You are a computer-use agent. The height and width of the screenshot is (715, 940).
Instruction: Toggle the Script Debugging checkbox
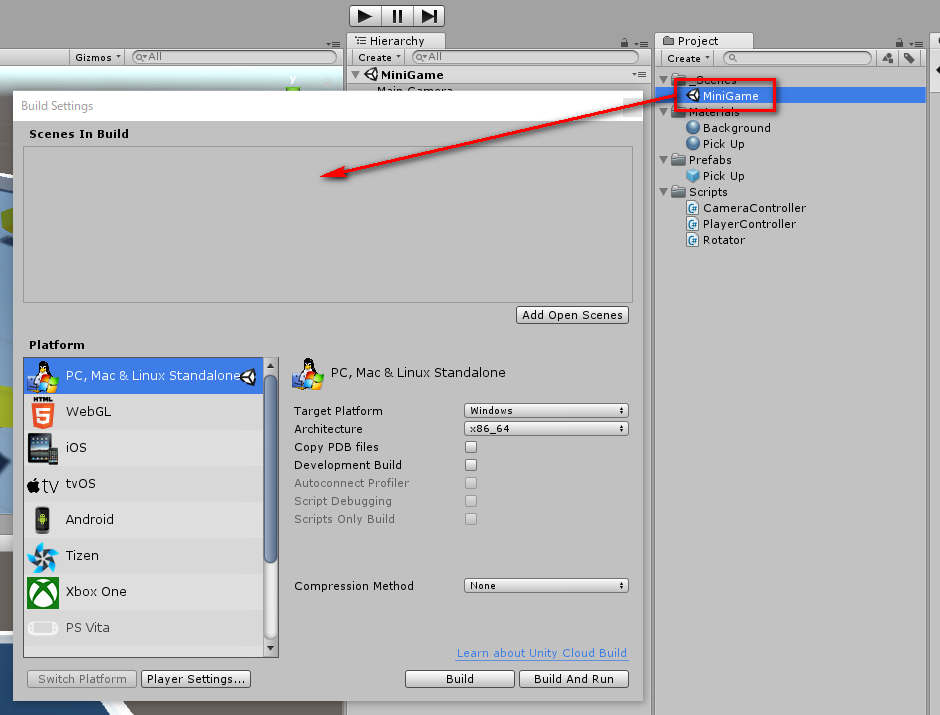471,501
